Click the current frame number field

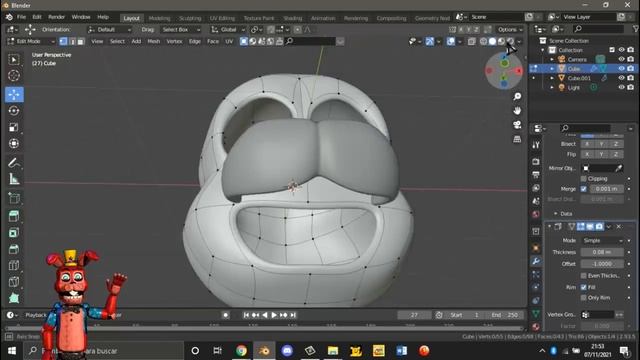click(x=414, y=315)
